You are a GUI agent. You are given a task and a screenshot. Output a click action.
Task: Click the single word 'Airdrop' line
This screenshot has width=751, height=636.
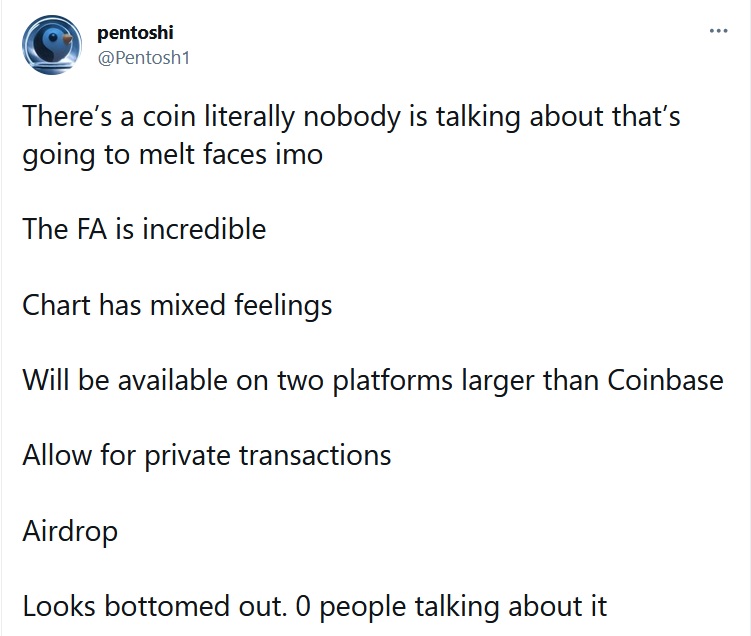[x=70, y=531]
